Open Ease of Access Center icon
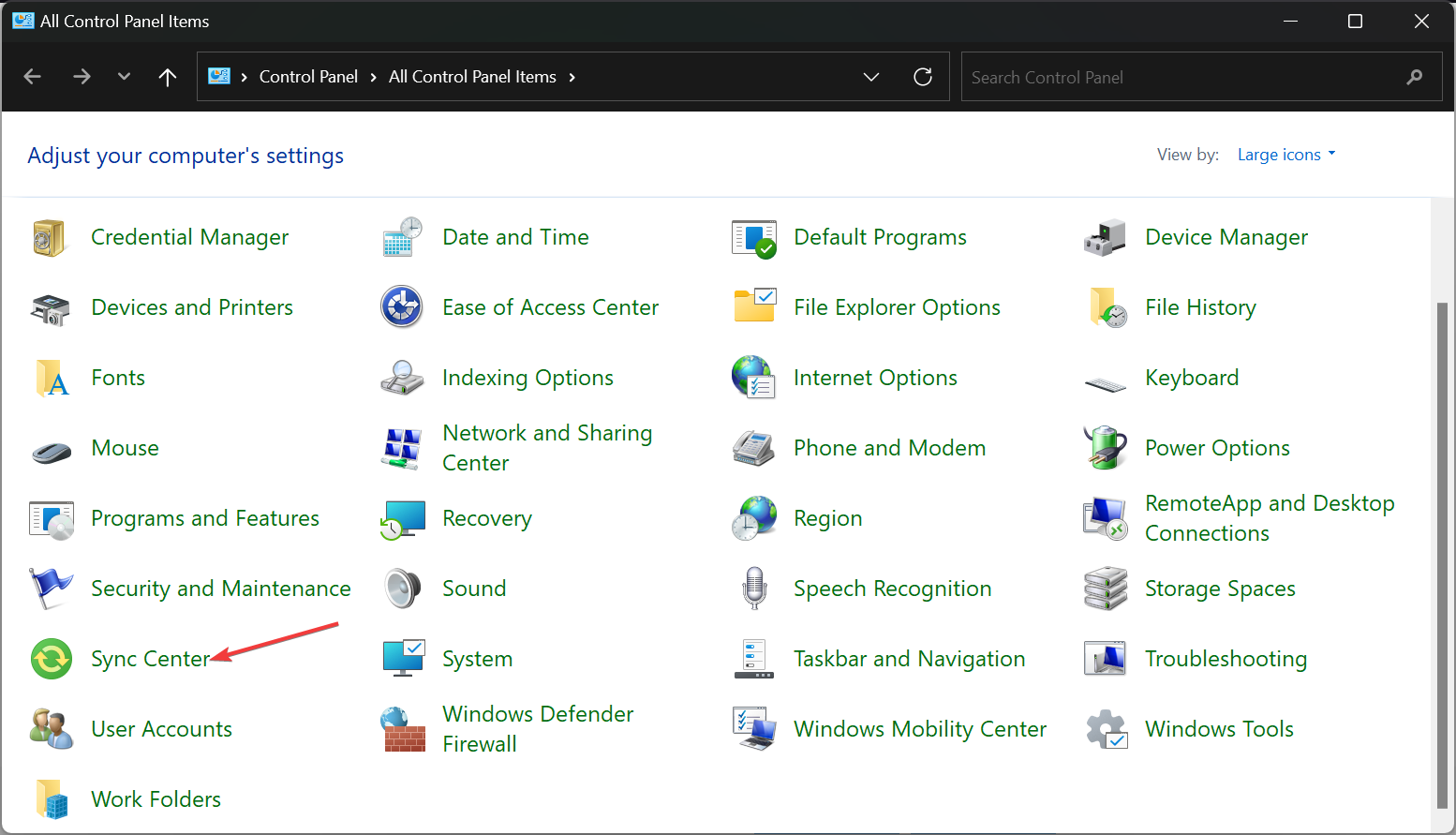Image resolution: width=1456 pixels, height=835 pixels. coord(402,307)
